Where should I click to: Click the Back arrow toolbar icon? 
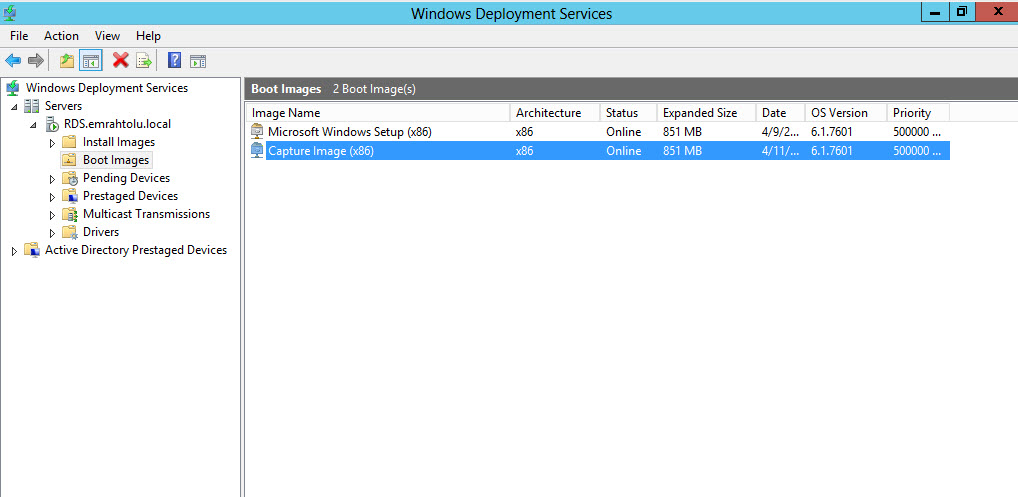click(13, 61)
